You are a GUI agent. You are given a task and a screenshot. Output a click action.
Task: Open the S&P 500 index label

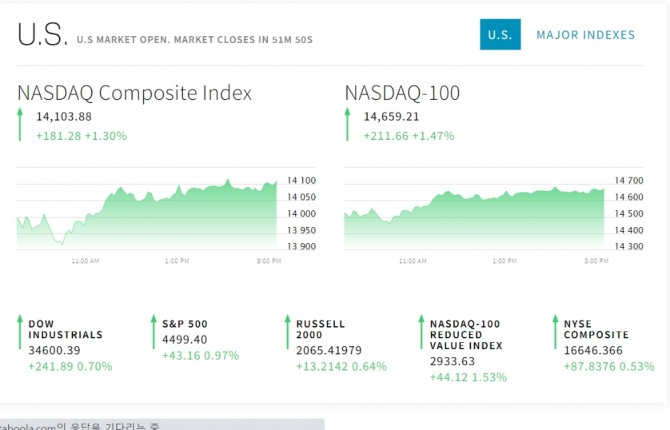tap(184, 324)
